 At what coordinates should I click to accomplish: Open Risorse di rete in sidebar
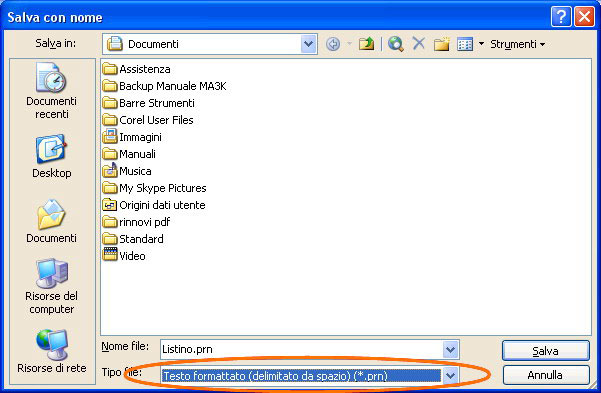click(51, 351)
